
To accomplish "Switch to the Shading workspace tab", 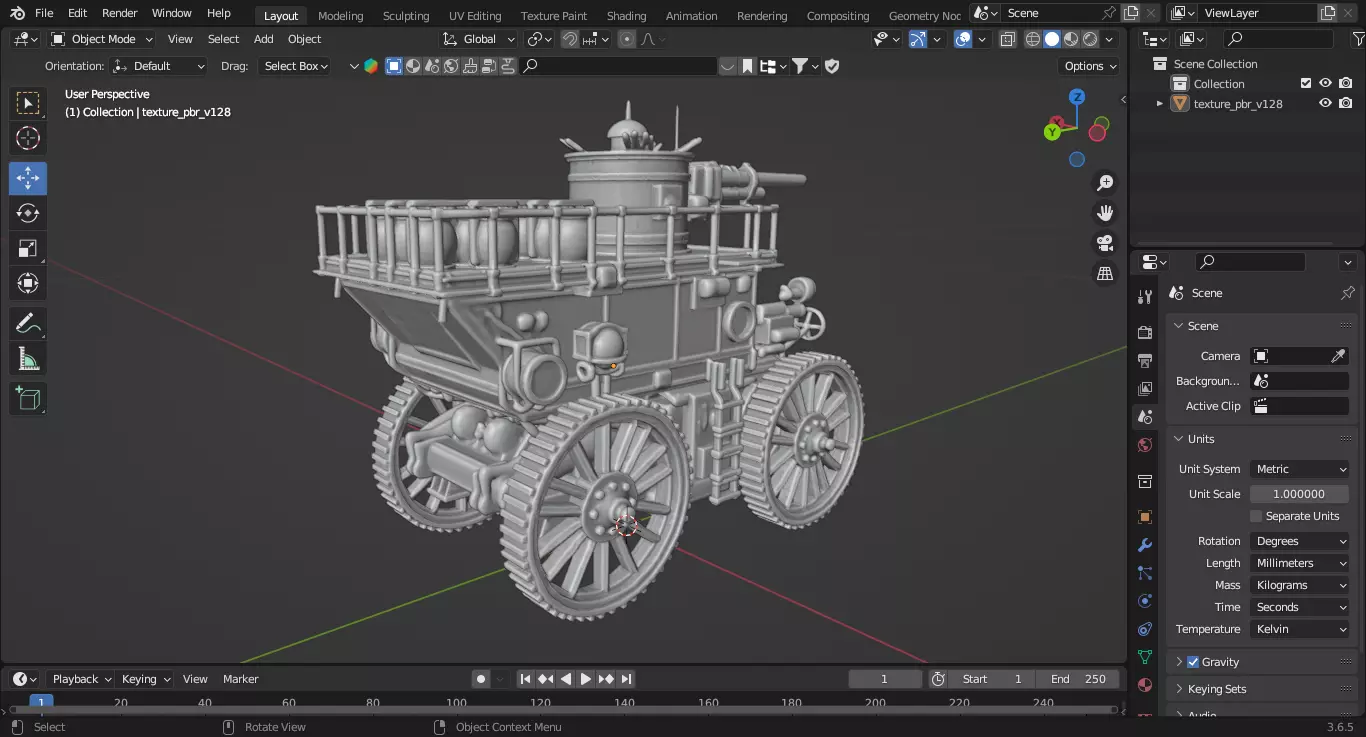I will tap(626, 16).
